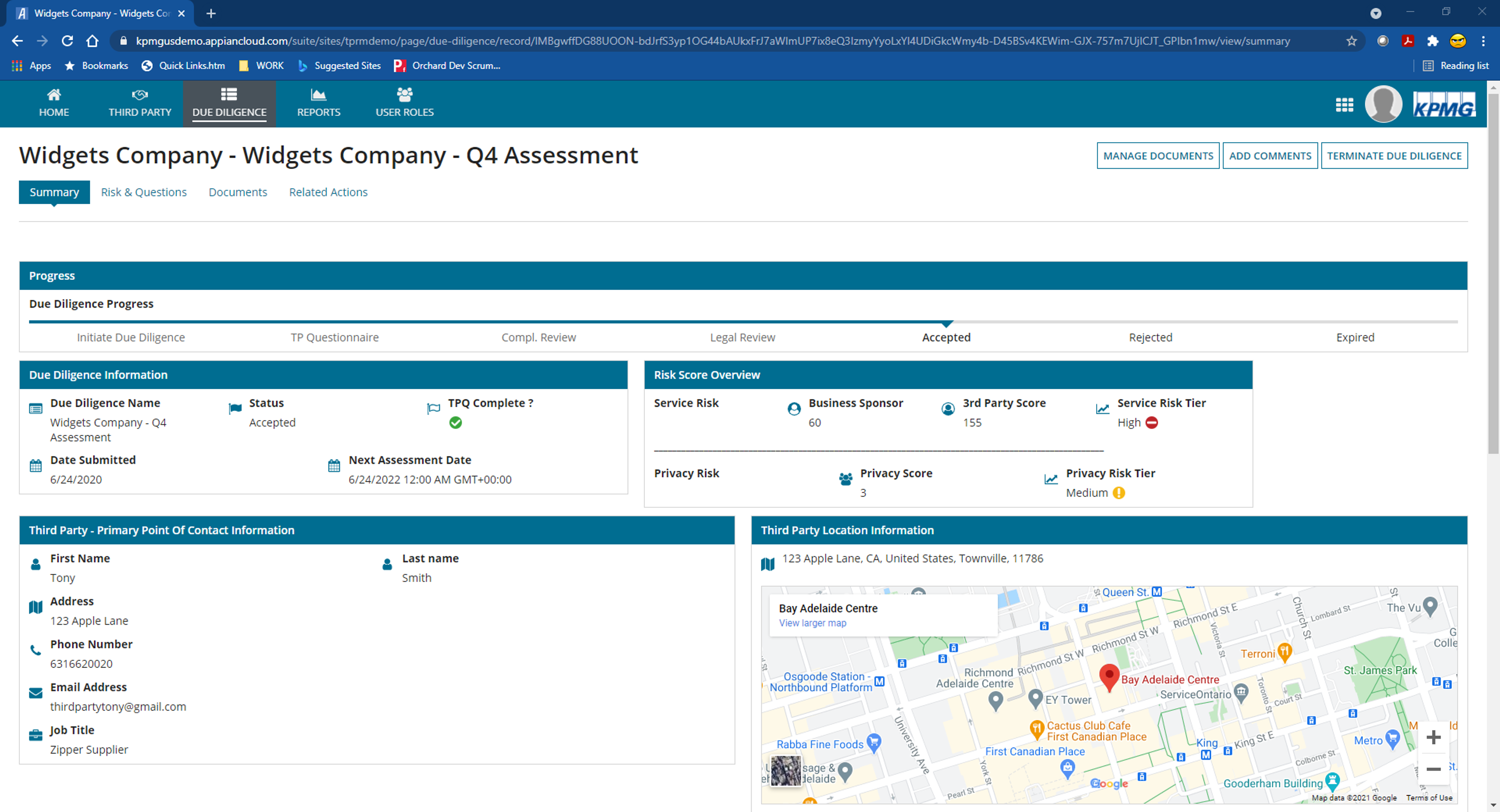Switch to the Summary tab
Image resolution: width=1500 pixels, height=812 pixels.
pos(54,192)
